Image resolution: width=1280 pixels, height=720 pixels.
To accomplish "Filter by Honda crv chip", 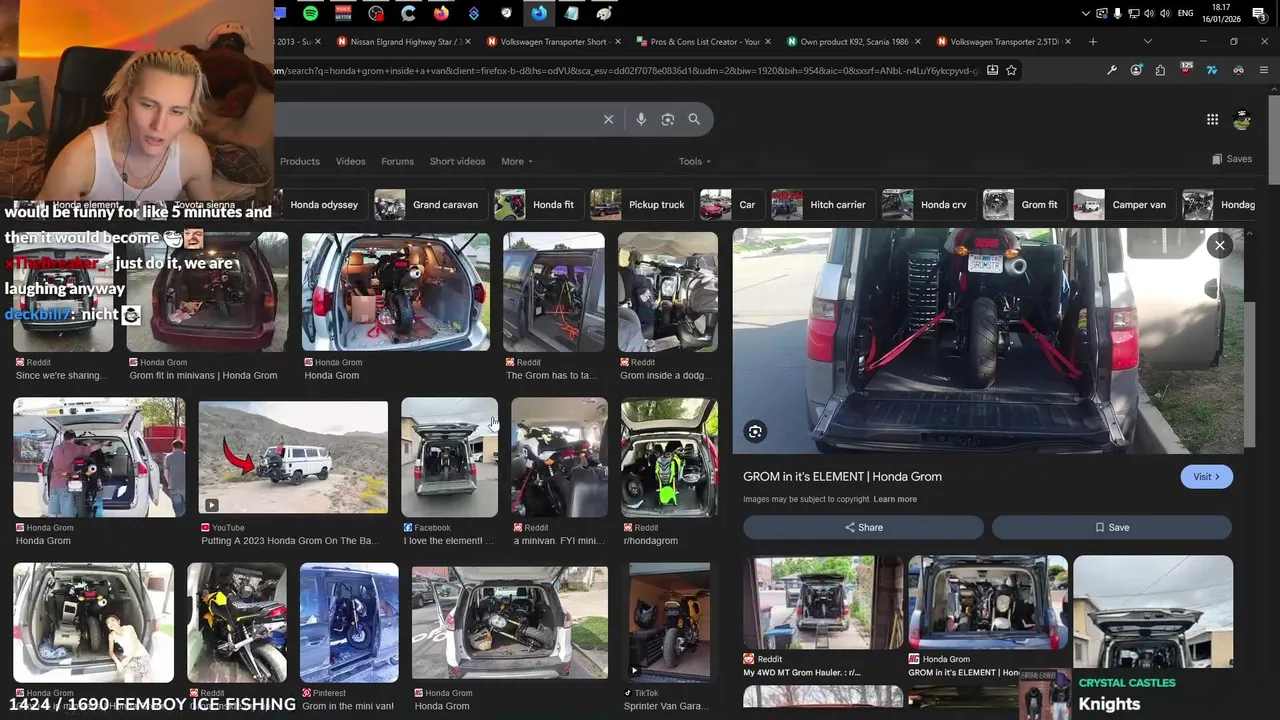I will click(x=929, y=205).
